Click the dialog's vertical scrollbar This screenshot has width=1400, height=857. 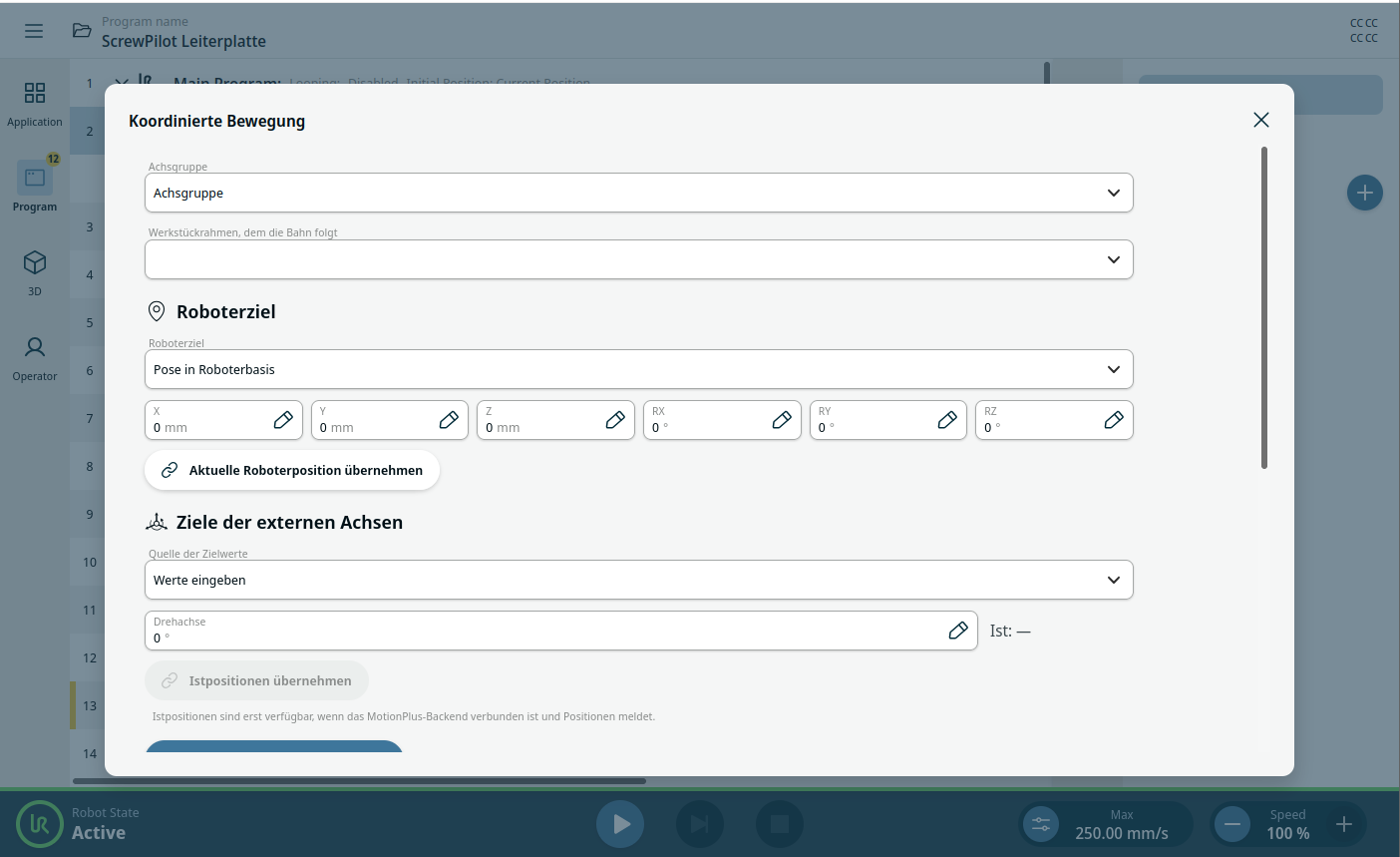(x=1264, y=307)
